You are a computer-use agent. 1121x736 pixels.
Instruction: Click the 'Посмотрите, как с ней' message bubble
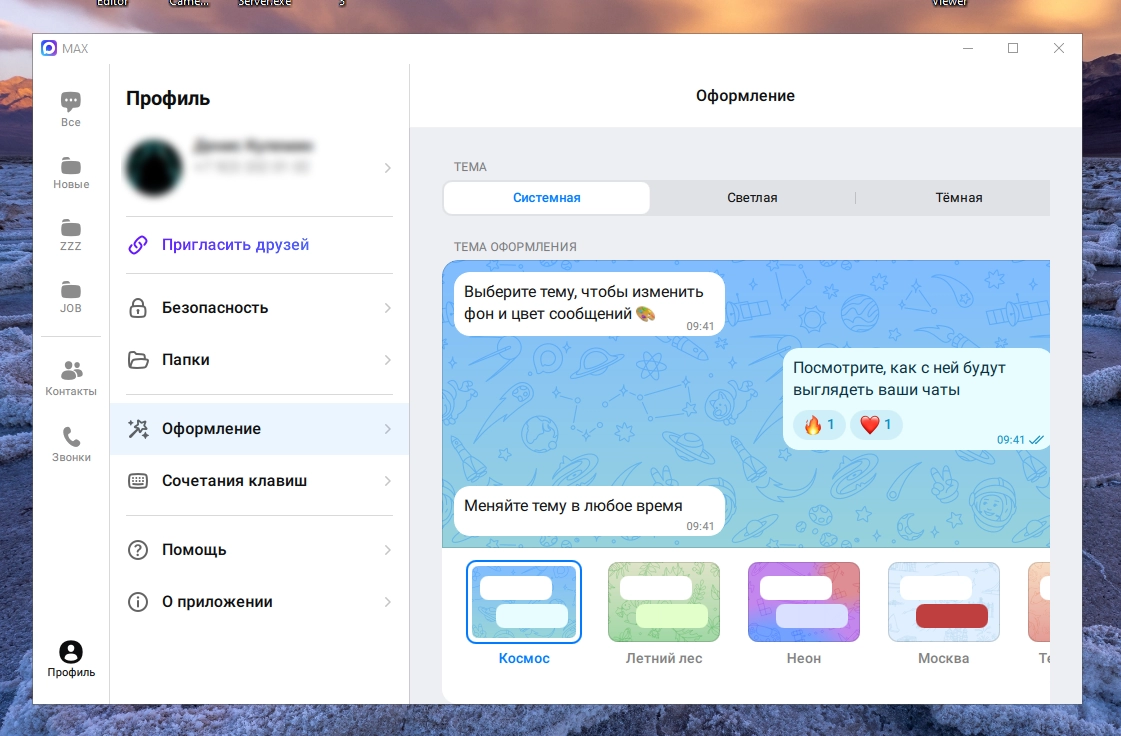coord(916,399)
